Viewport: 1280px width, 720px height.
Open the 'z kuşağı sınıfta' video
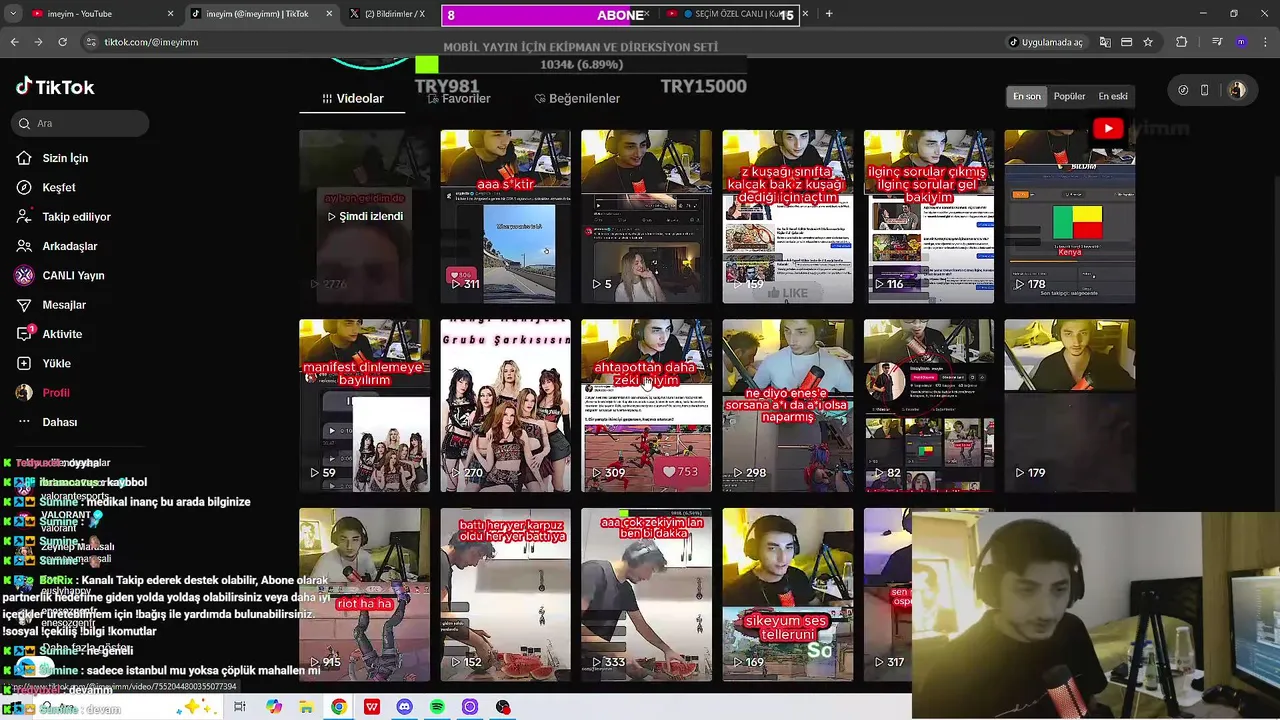pyautogui.click(x=788, y=216)
